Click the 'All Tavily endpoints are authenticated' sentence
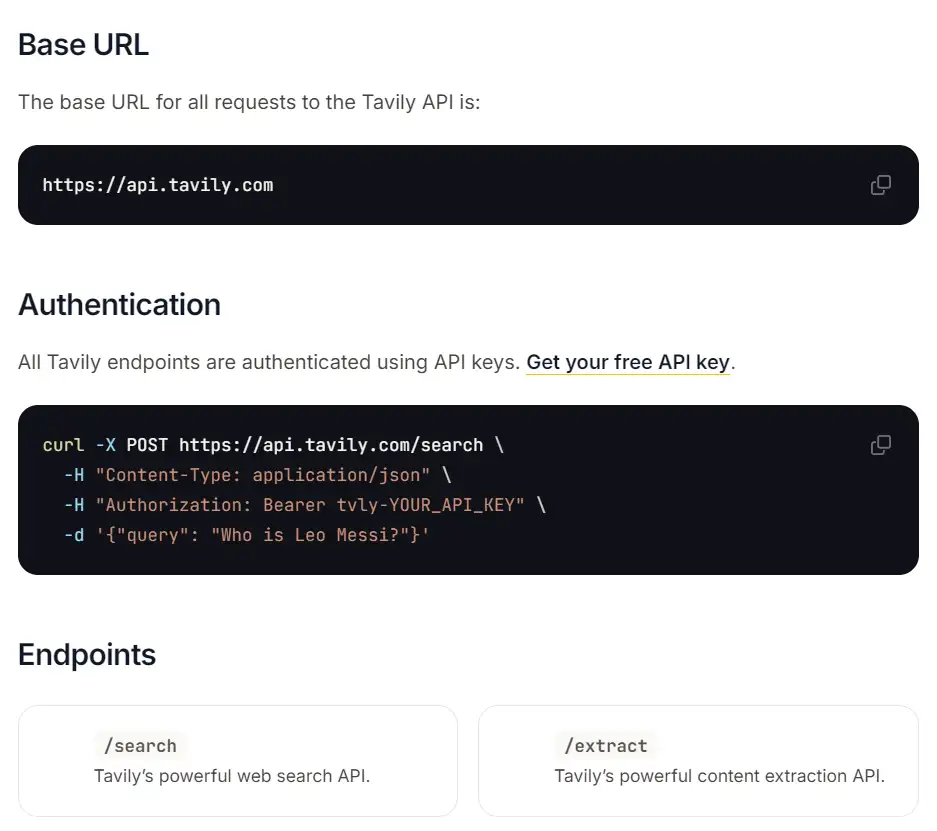 pyautogui.click(x=269, y=362)
